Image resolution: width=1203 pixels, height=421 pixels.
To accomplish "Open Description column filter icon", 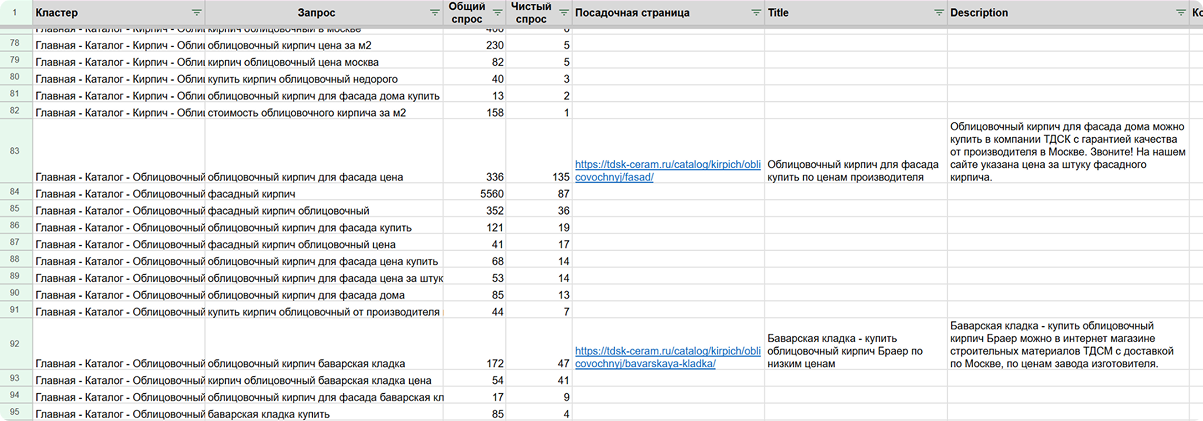I will (x=1180, y=13).
